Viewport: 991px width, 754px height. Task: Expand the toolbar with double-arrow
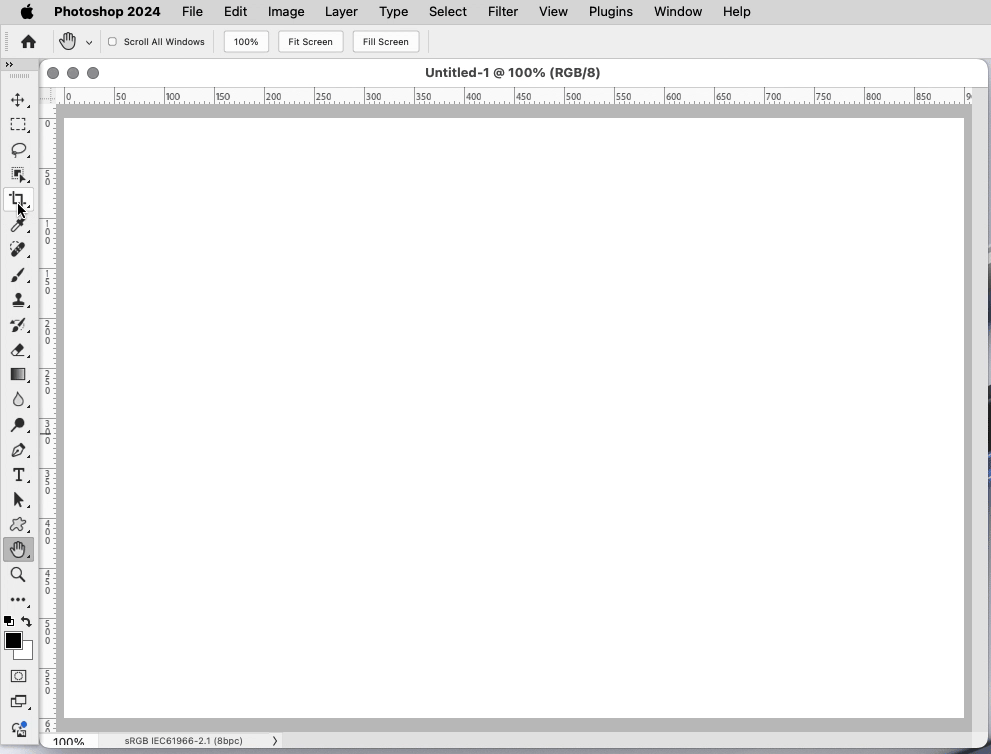(9, 64)
